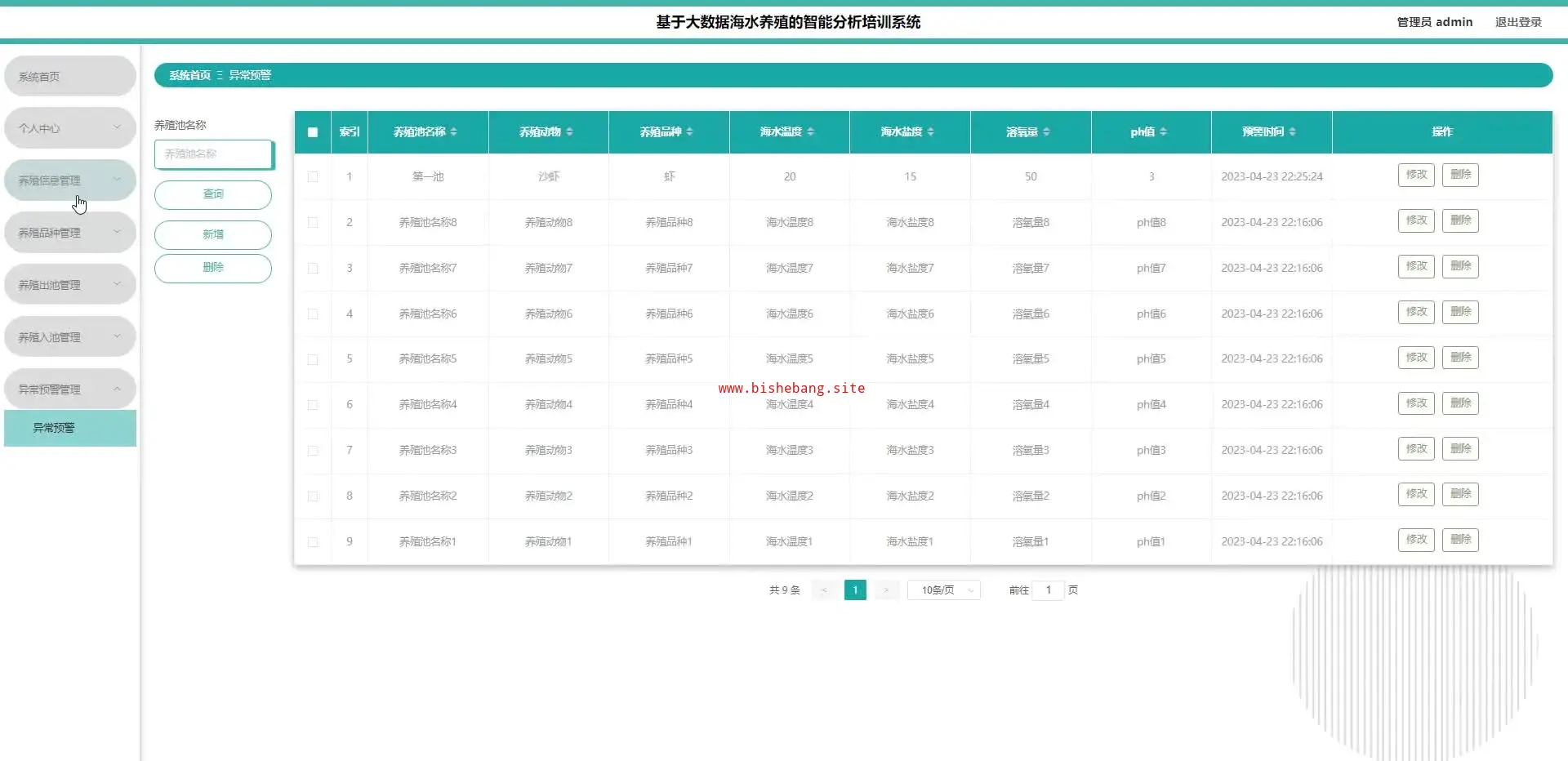This screenshot has height=761, width=1568.
Task: Click 修改 for the 养殖池名称2 row
Action: [x=1416, y=494]
